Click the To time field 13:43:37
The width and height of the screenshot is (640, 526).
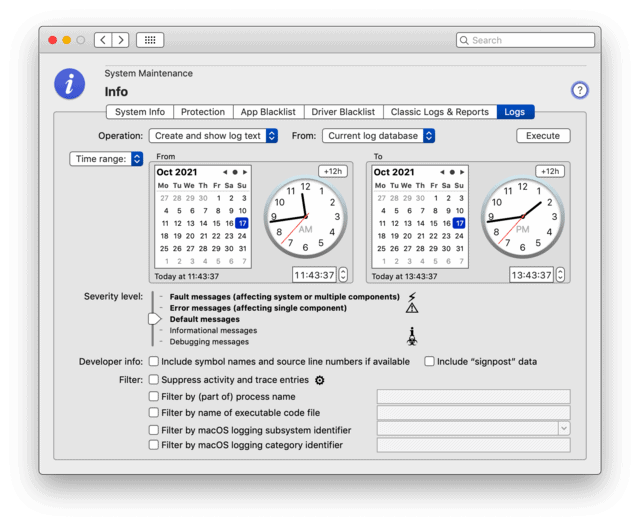click(x=531, y=275)
